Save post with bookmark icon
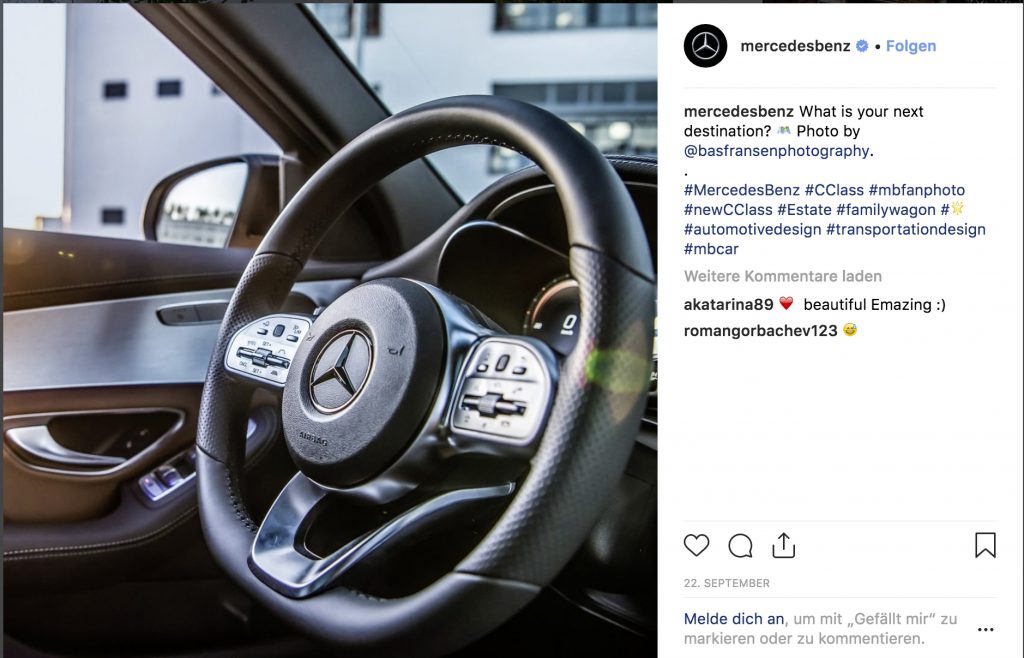 [985, 545]
